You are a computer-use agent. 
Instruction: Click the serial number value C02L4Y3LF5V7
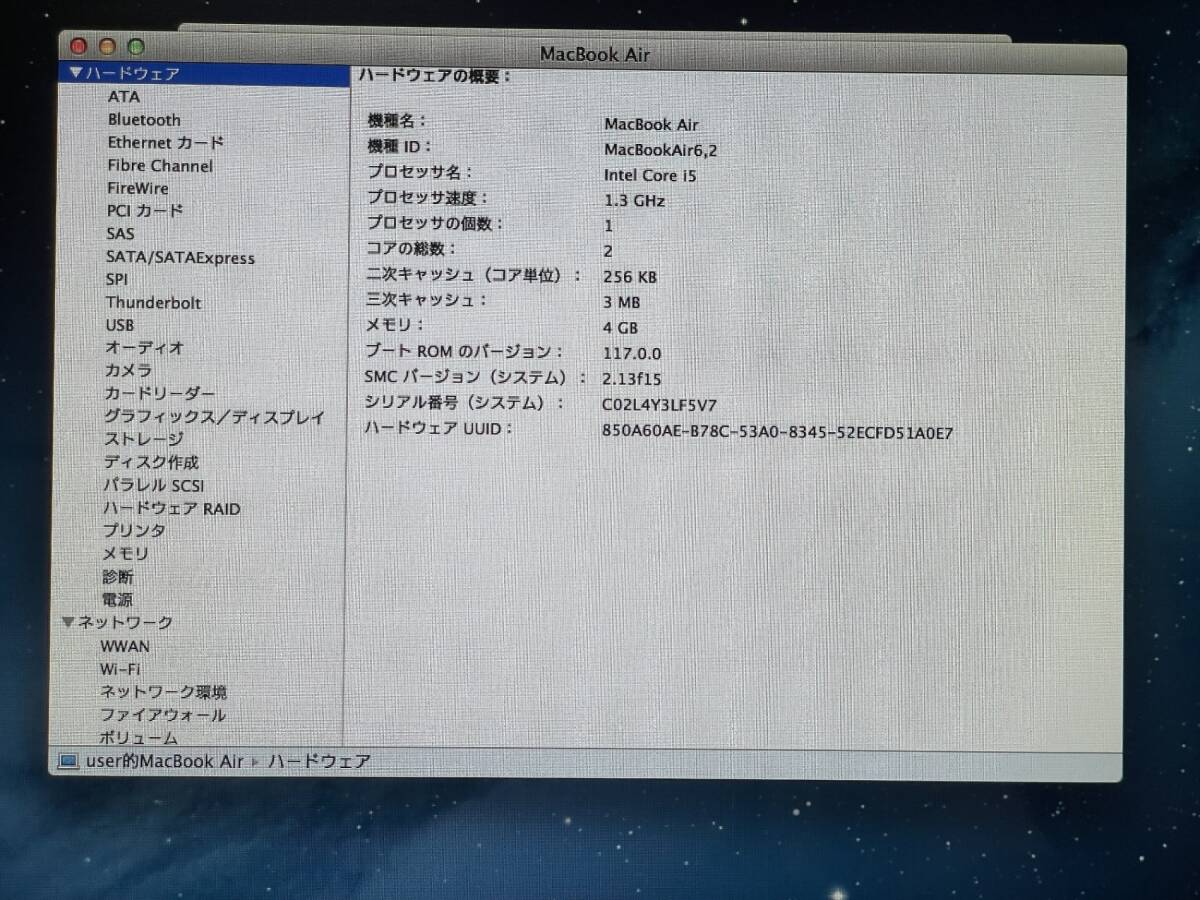(x=660, y=406)
